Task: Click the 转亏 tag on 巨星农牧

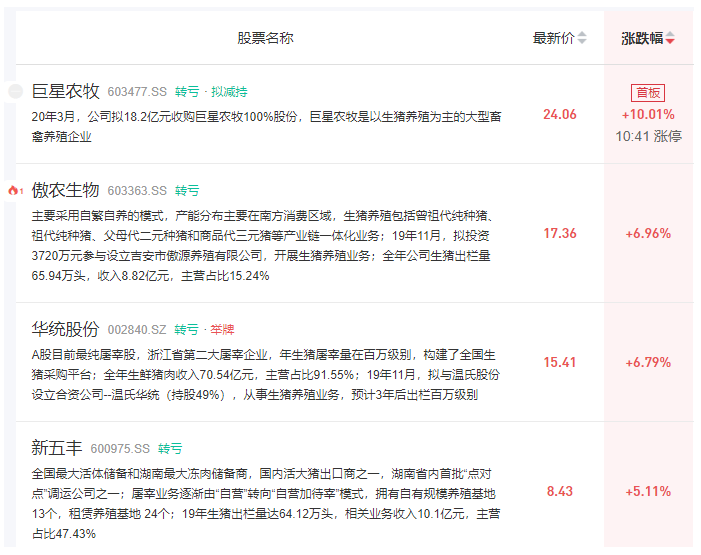Action: 187,92
